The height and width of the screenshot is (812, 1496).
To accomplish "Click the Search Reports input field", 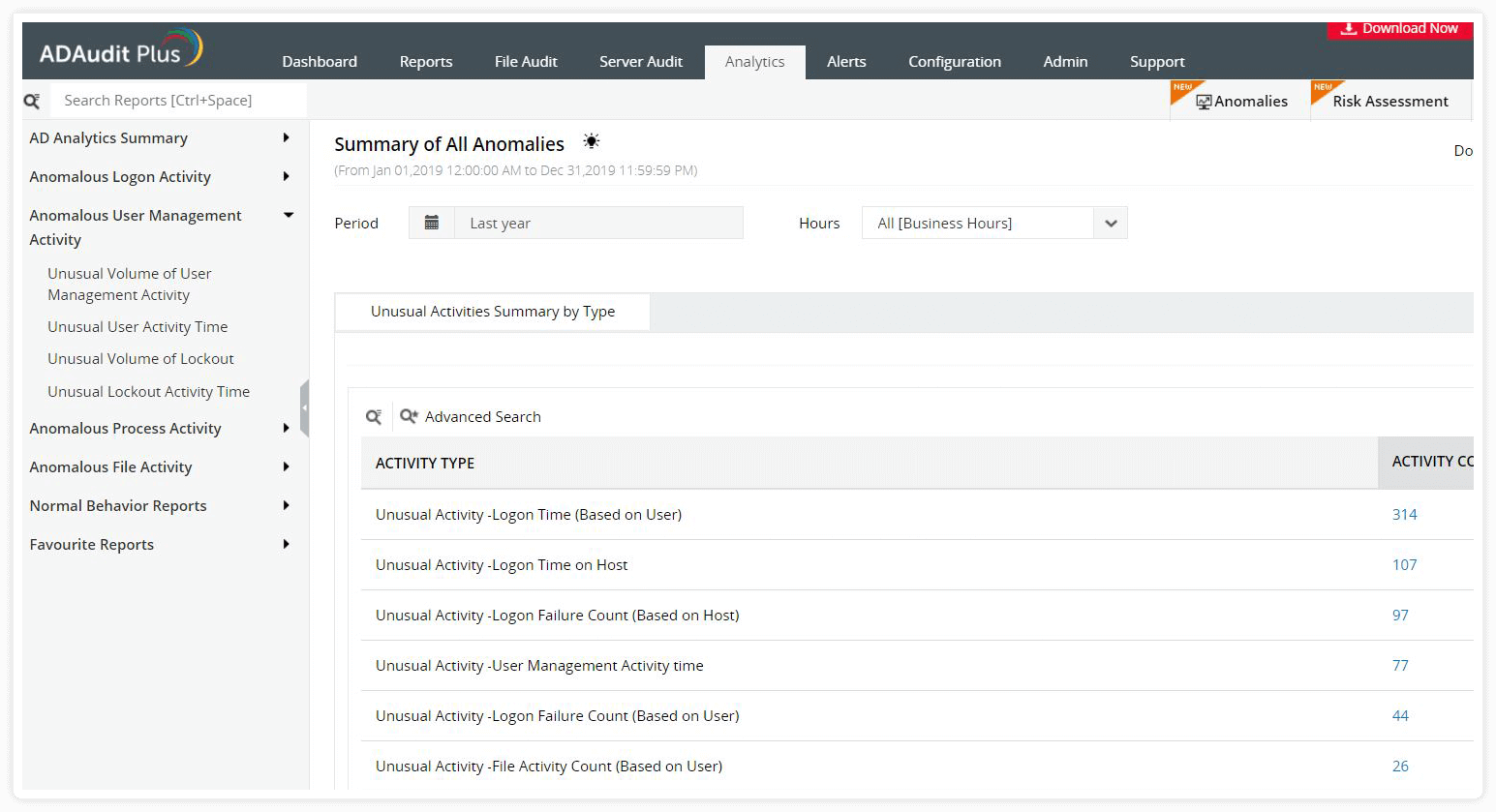I will pyautogui.click(x=180, y=101).
